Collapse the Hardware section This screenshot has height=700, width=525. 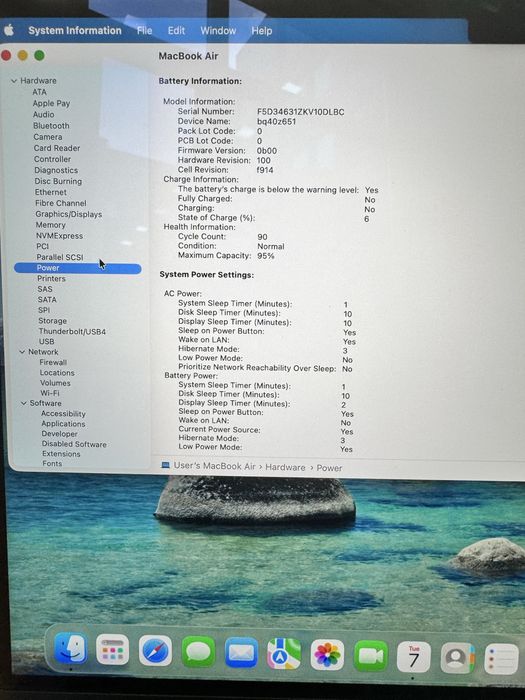click(x=14, y=81)
